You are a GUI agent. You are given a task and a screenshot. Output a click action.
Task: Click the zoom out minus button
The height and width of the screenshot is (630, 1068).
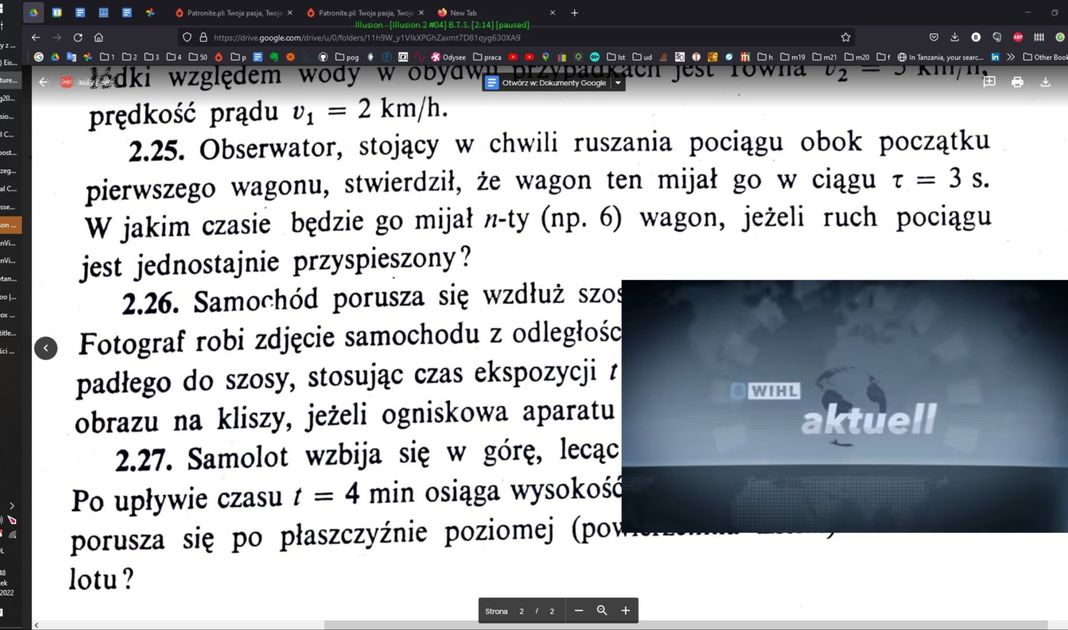tap(578, 611)
